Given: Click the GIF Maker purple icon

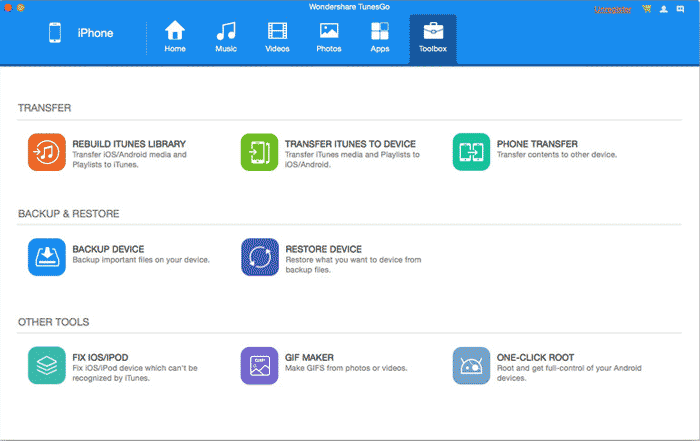Looking at the screenshot, I should tap(259, 366).
